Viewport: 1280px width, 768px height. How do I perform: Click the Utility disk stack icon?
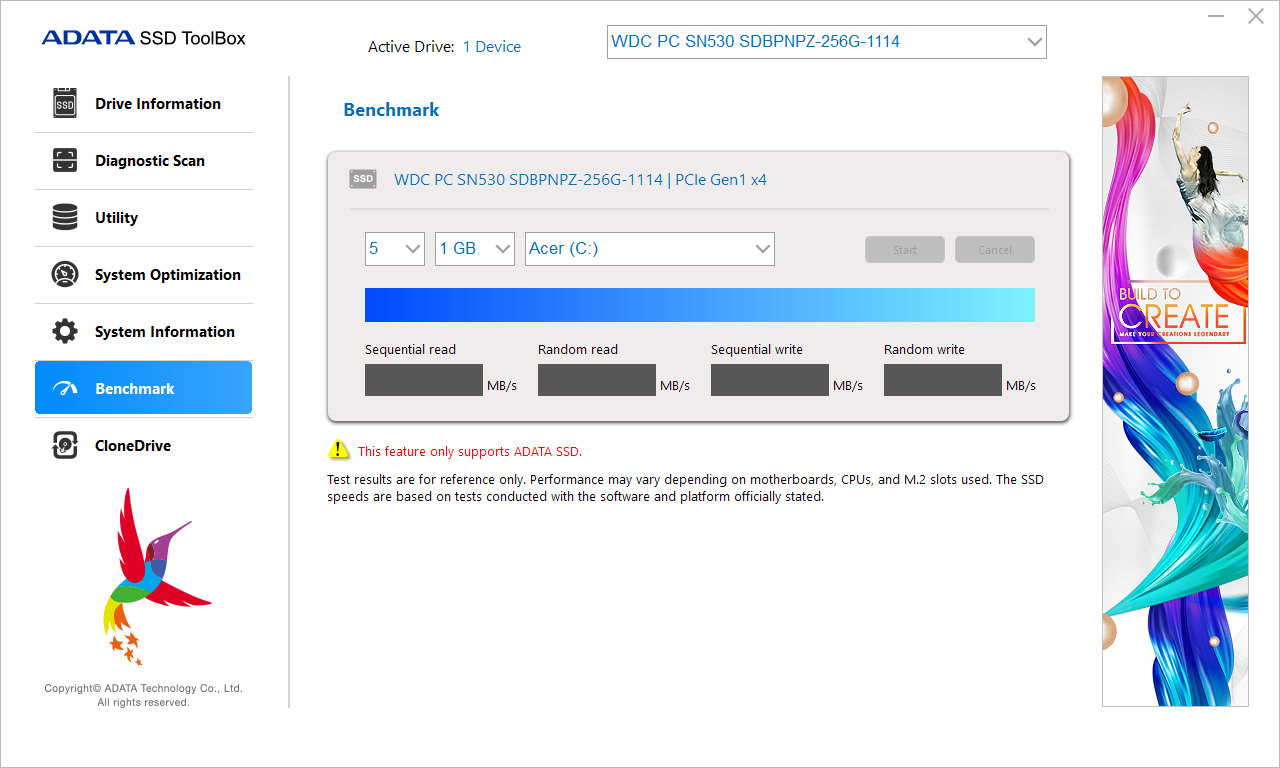pos(65,218)
